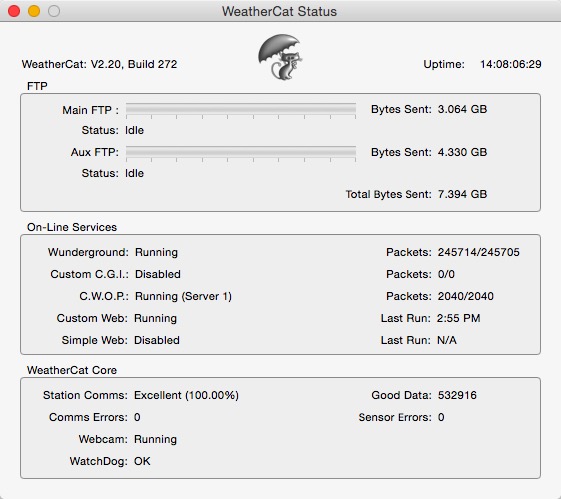Click C.W.O.P. Running (Server 1) status
The image size is (561, 499).
[183, 297]
